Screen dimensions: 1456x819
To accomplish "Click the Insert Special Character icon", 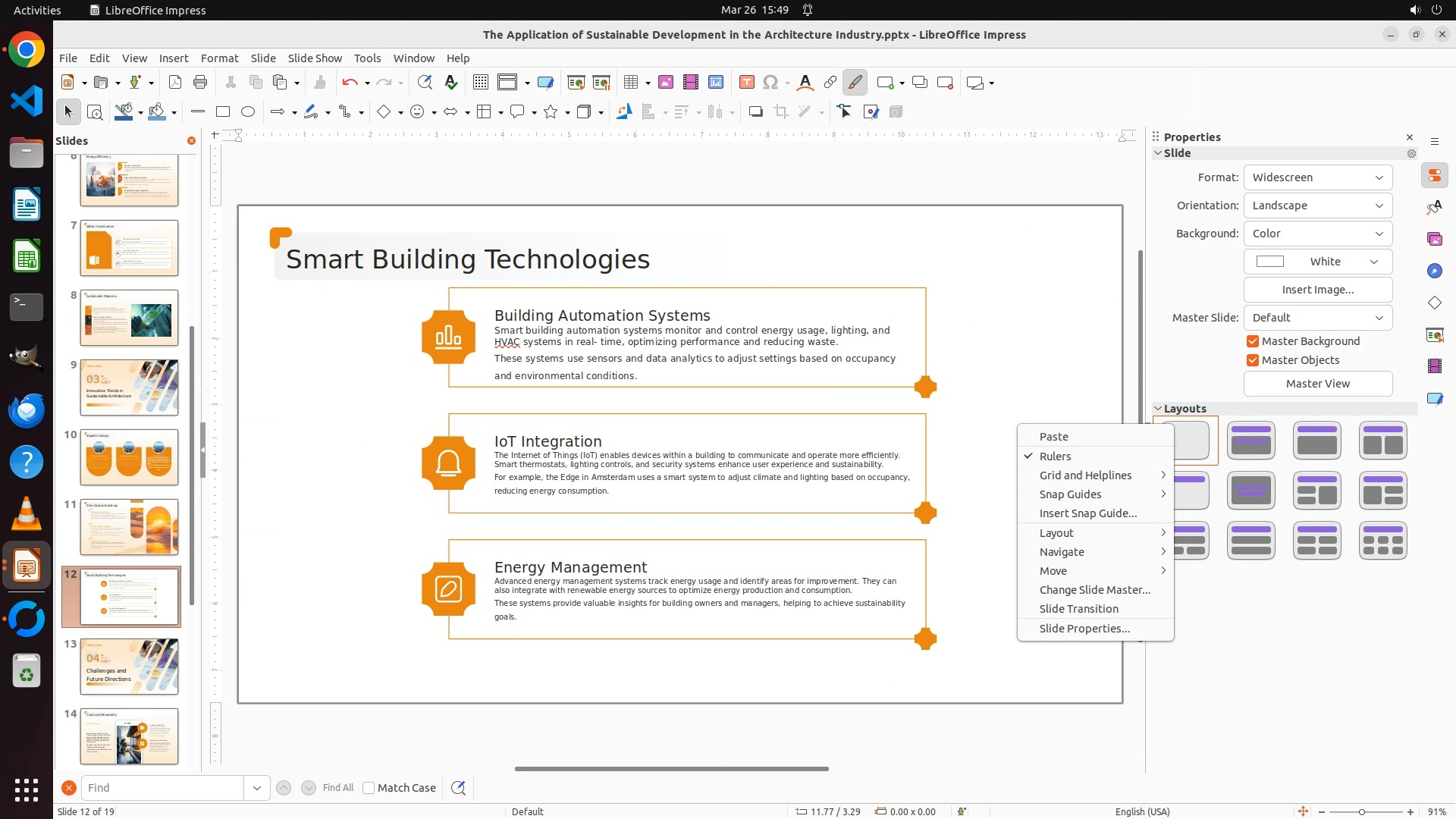I will click(x=770, y=83).
